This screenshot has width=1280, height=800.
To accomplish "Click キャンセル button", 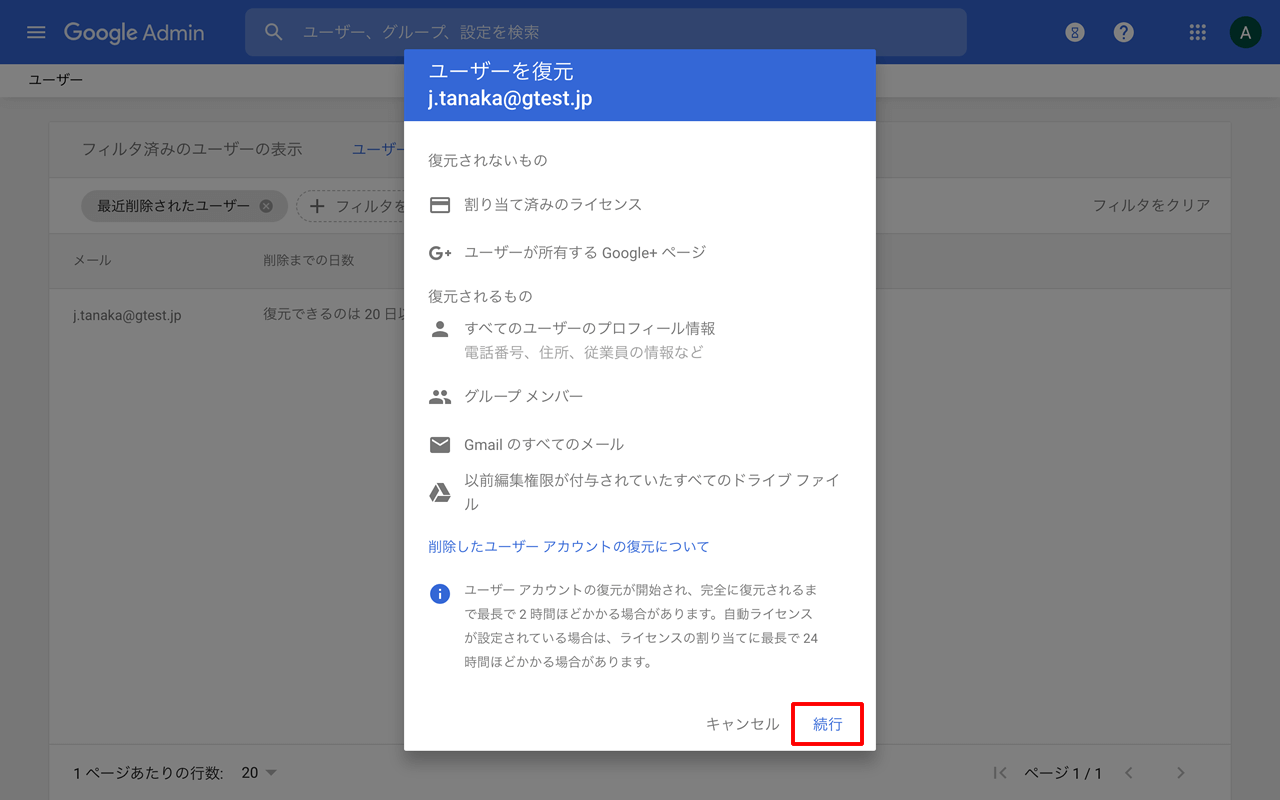I will pyautogui.click(x=742, y=724).
